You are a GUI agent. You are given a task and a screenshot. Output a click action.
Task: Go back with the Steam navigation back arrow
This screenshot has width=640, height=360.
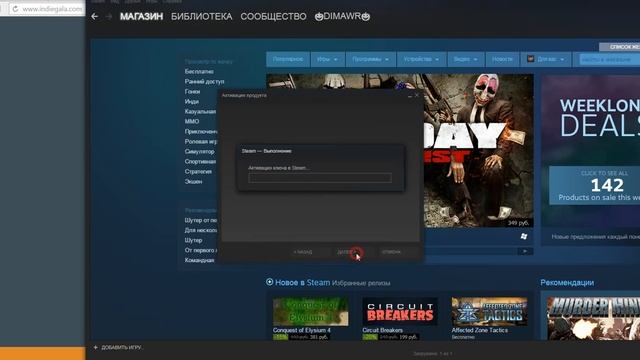pyautogui.click(x=95, y=16)
